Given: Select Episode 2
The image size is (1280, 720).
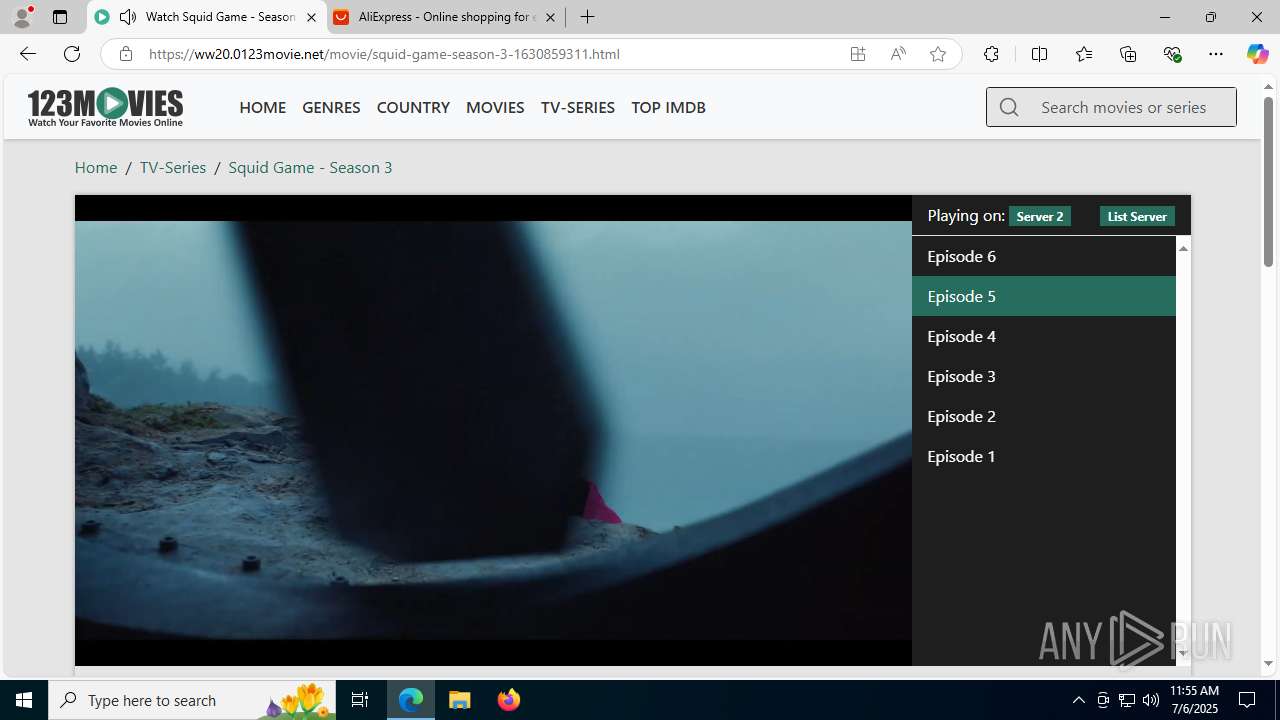Looking at the screenshot, I should point(1044,416).
